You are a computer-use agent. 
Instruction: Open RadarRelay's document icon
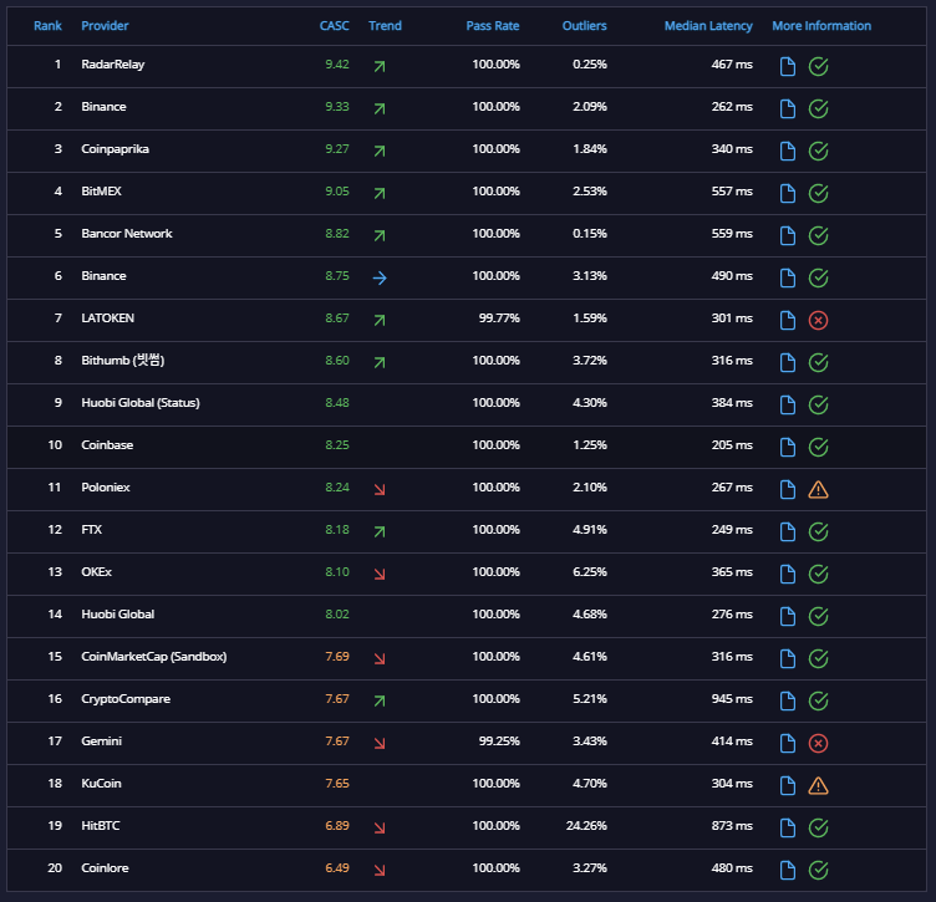[787, 66]
